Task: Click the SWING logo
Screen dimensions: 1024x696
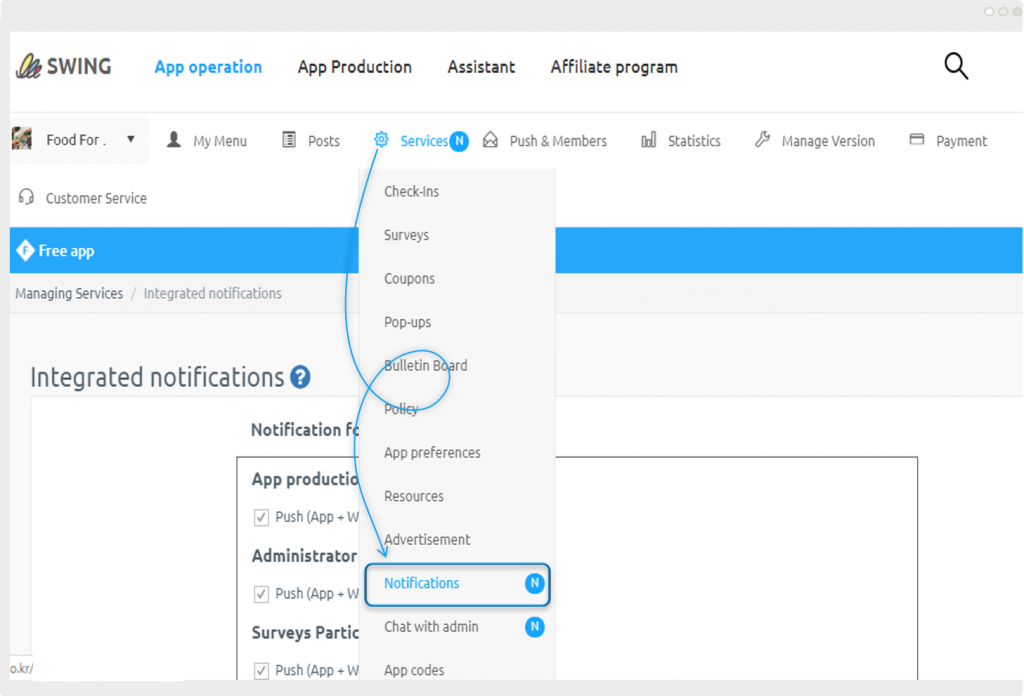Action: pos(64,67)
